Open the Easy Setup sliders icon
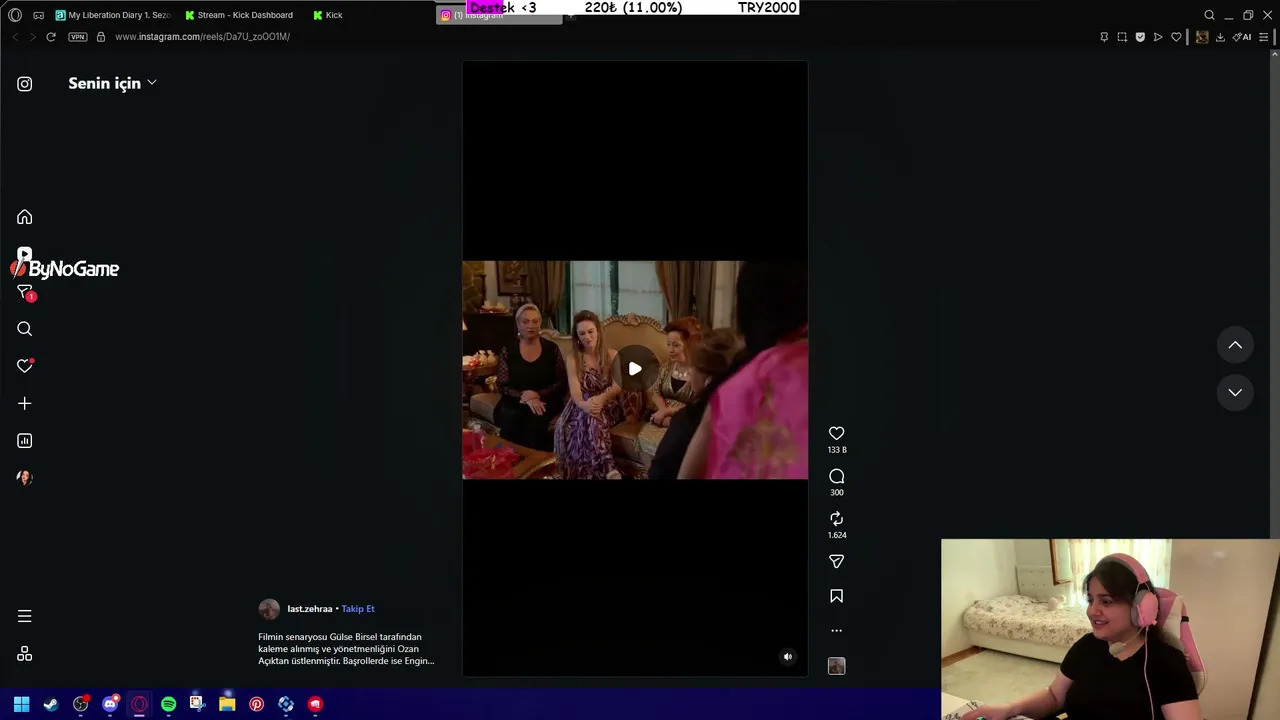 click(x=1264, y=37)
